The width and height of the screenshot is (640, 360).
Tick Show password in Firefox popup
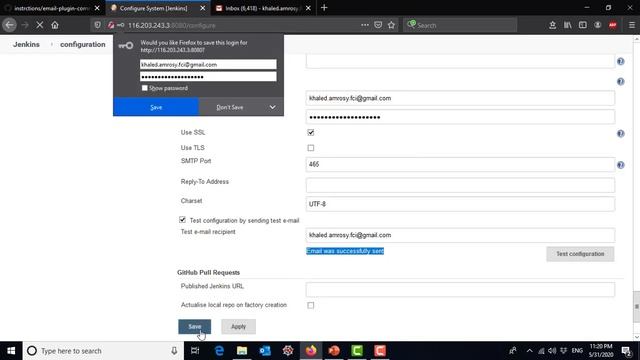[x=144, y=88]
